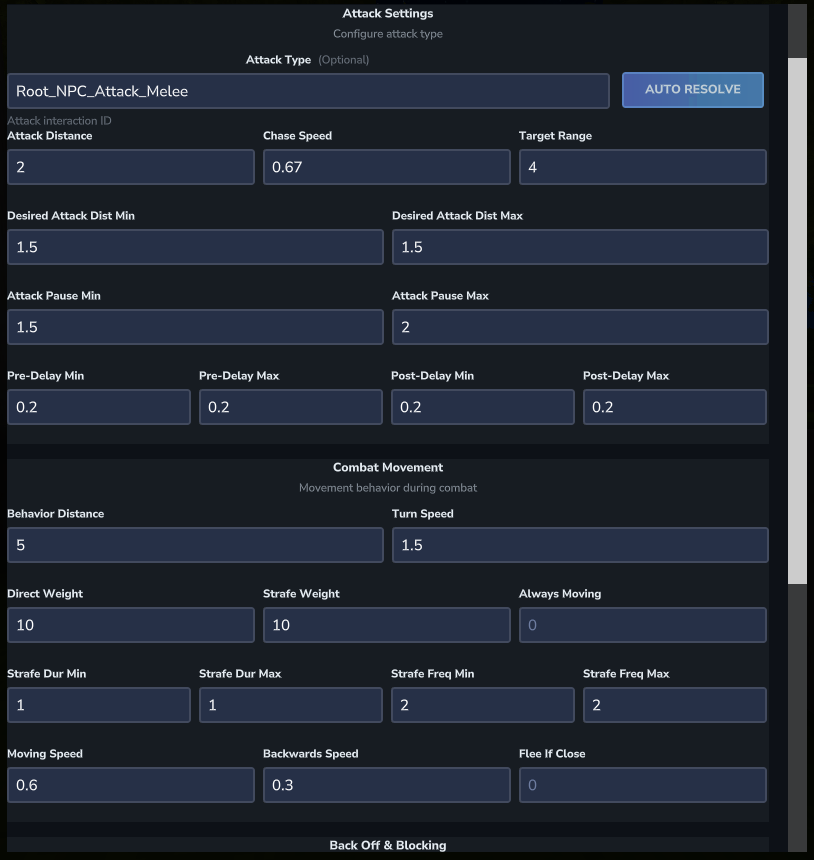Click the Attack Pause Max field
The width and height of the screenshot is (814, 860).
579,327
